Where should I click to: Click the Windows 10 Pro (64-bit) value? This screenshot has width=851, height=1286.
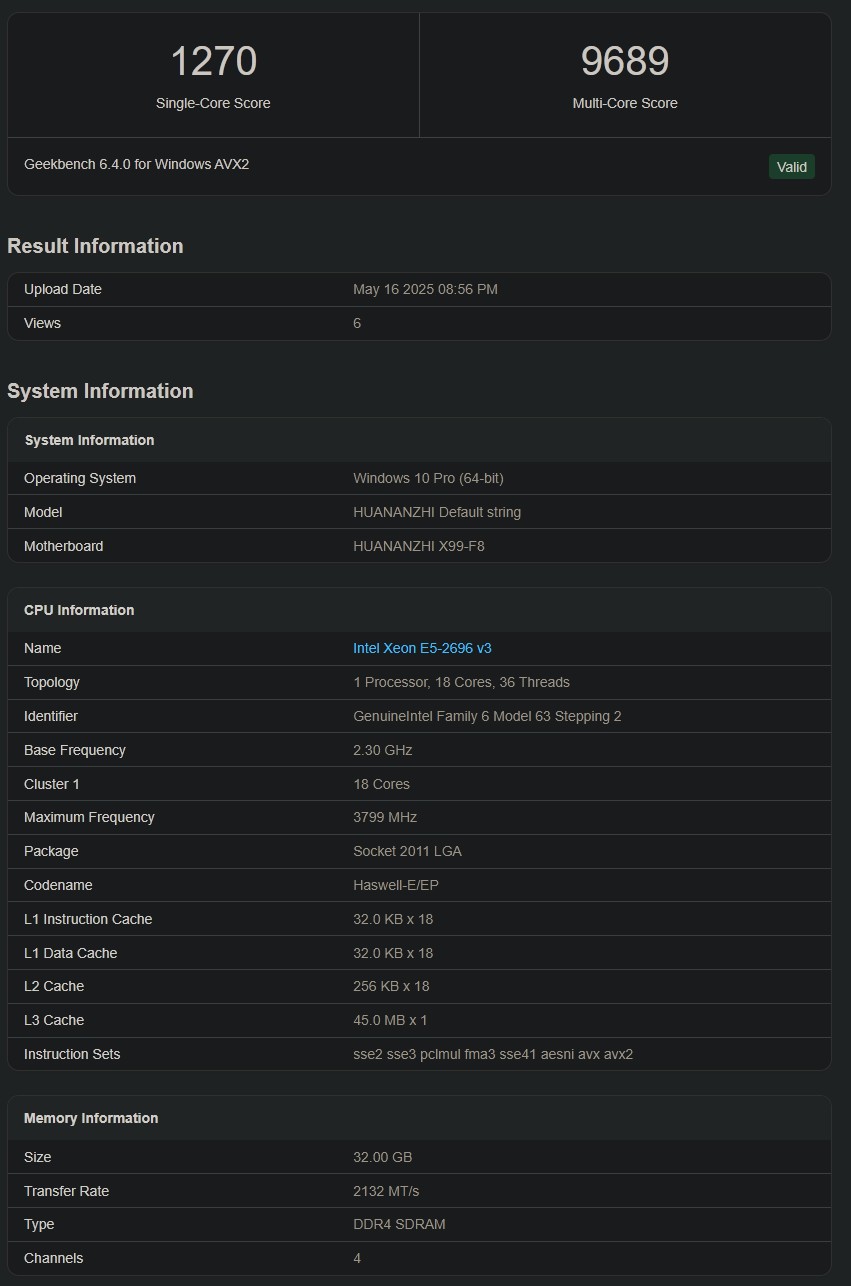tap(428, 478)
